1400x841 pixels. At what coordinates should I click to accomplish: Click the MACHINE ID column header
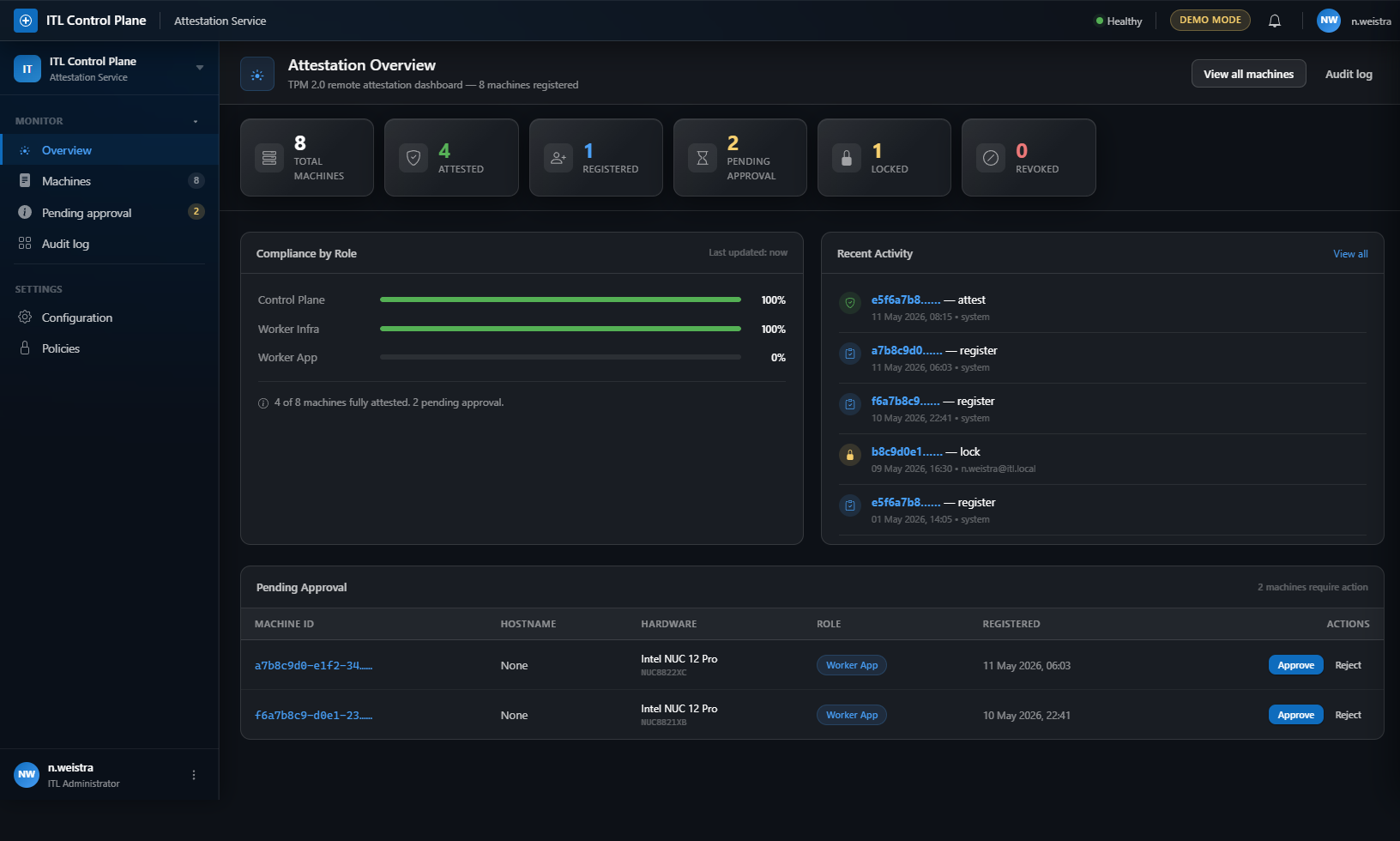284,624
